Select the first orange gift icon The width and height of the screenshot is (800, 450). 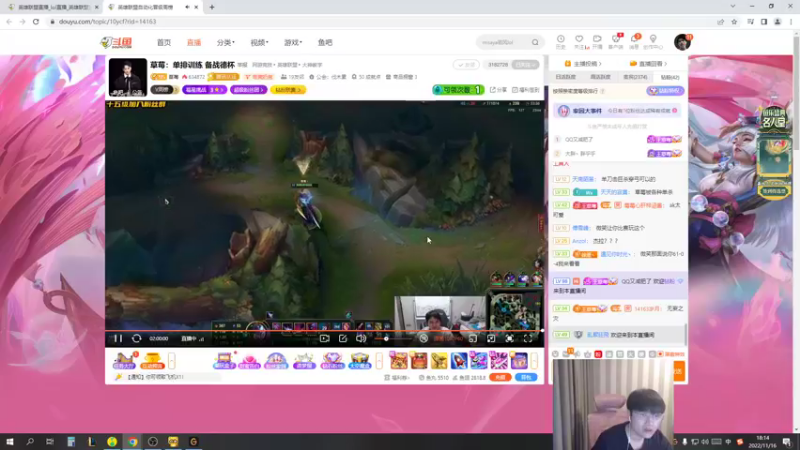[398, 361]
